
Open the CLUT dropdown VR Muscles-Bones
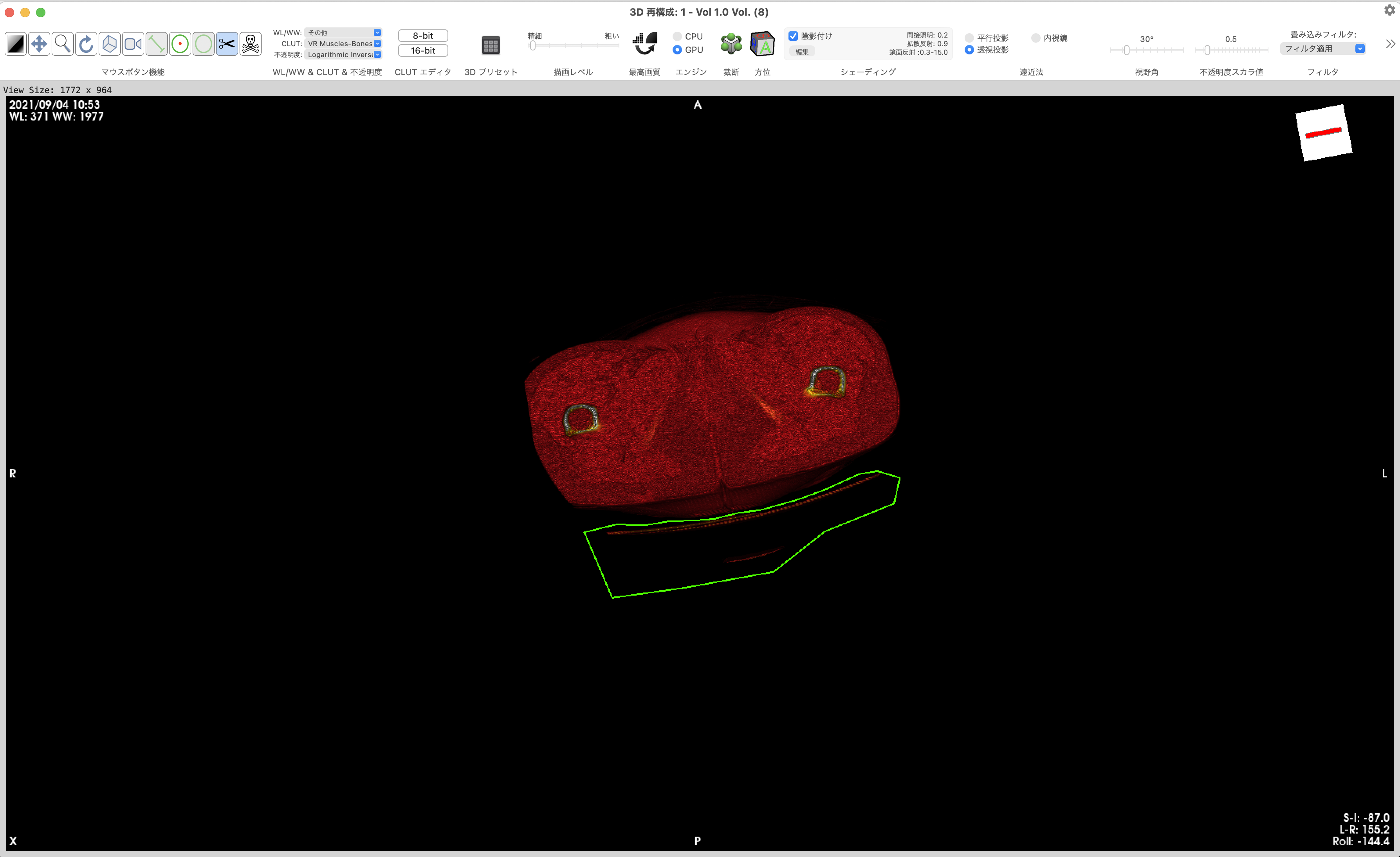point(343,44)
